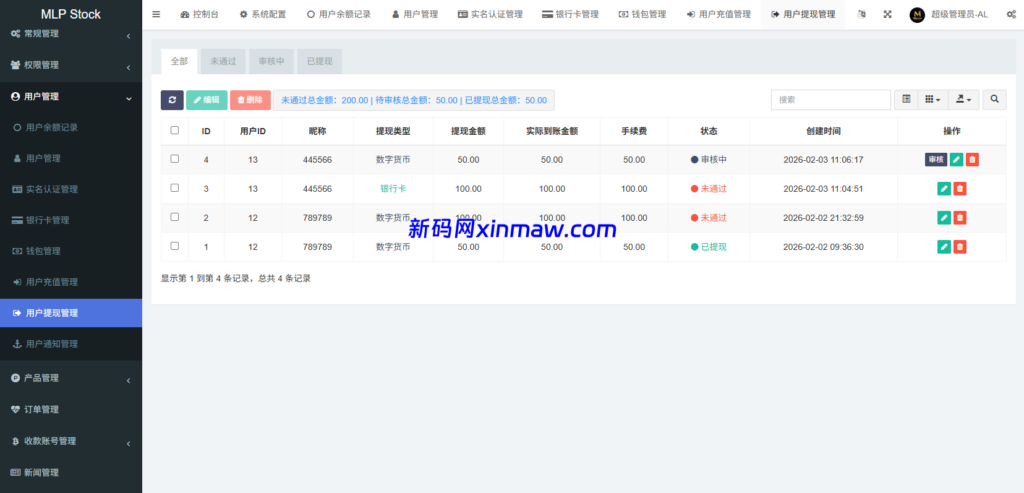This screenshot has width=1024, height=493.
Task: Open 用户充值管理 in the sidebar
Action: click(x=71, y=282)
